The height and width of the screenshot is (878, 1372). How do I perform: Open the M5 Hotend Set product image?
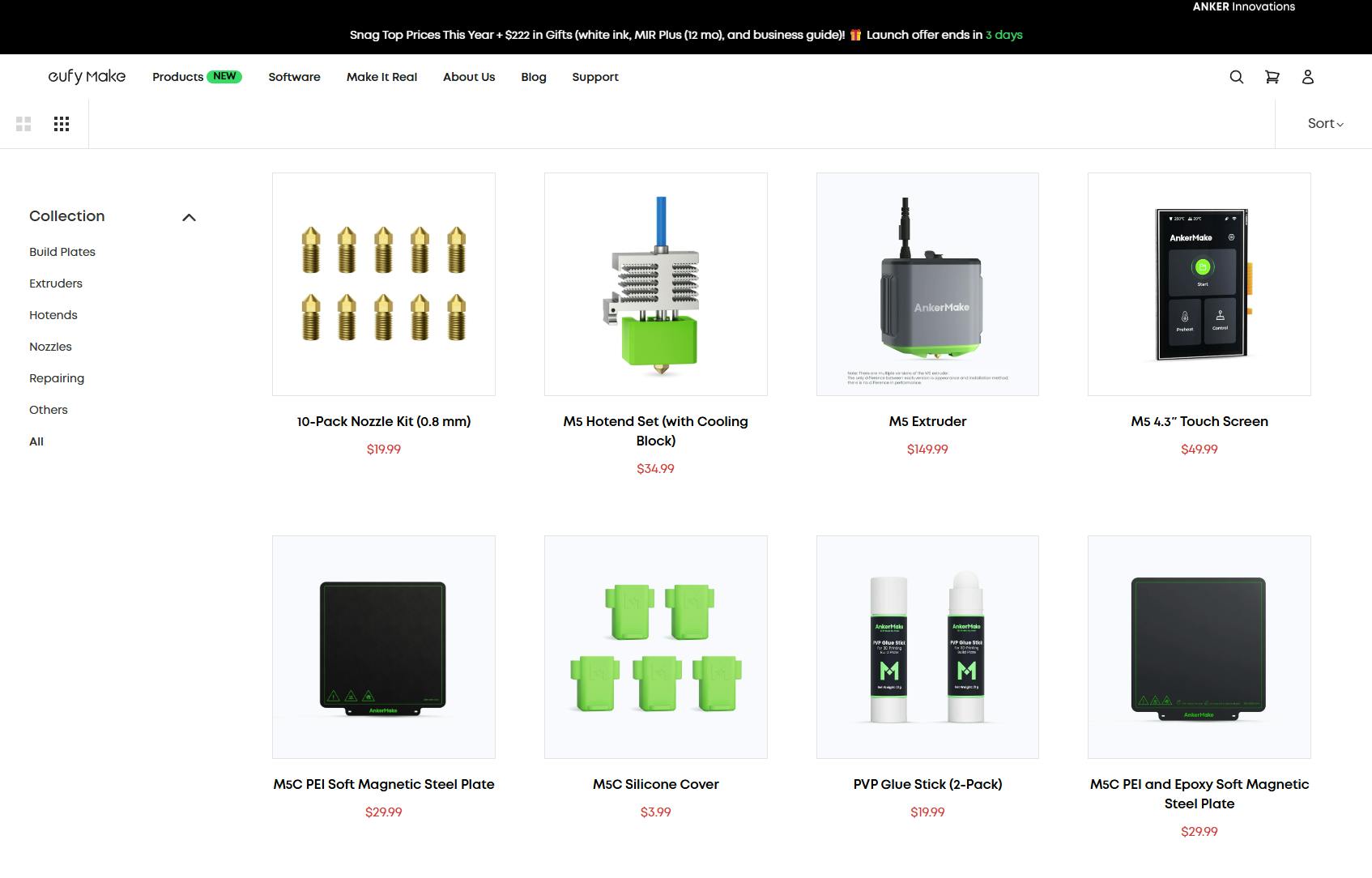656,284
